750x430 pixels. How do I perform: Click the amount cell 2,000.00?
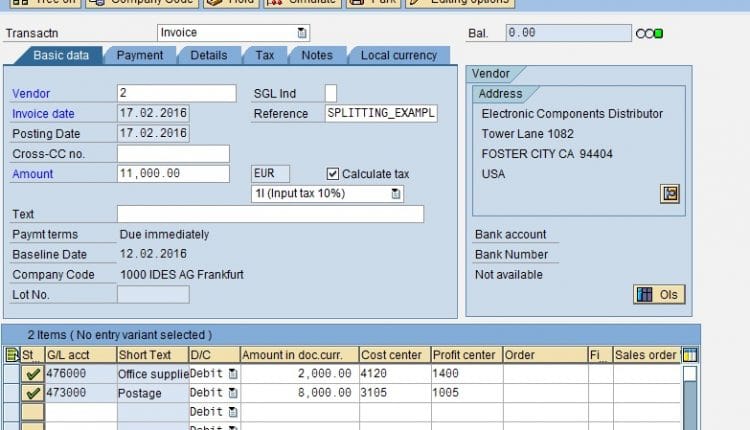[x=299, y=374]
